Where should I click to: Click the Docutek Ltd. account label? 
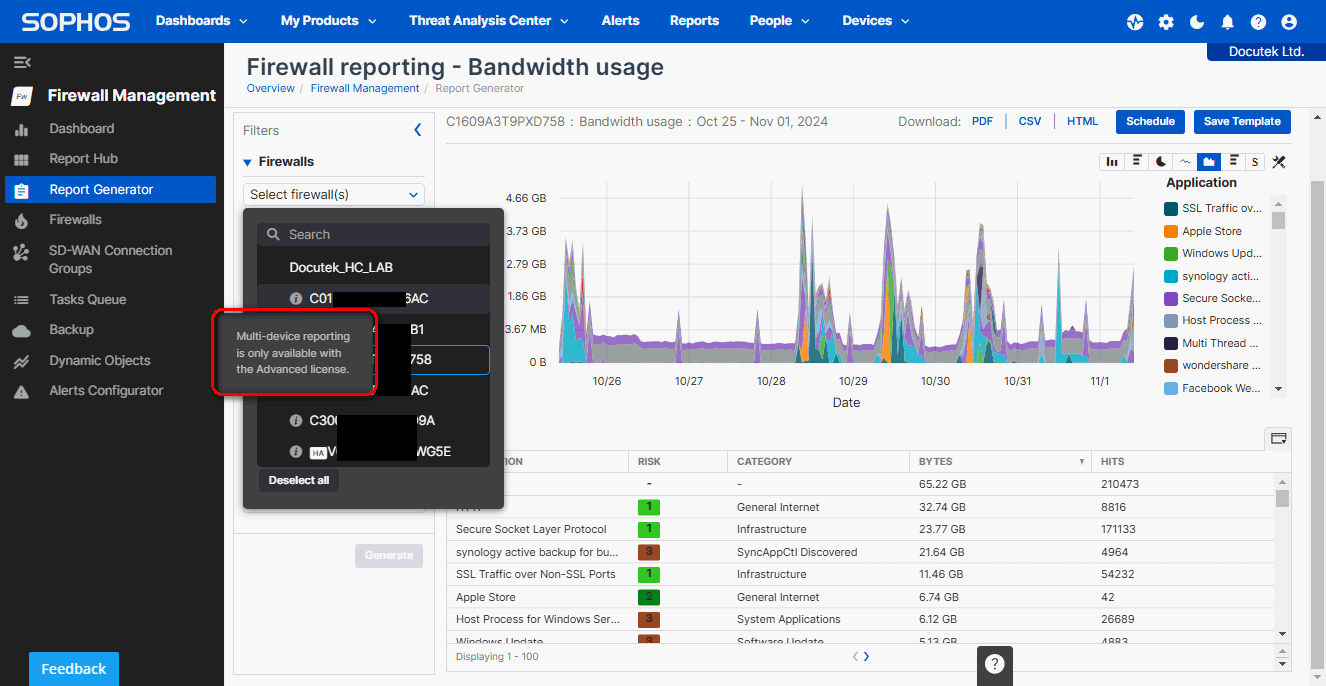[1265, 51]
